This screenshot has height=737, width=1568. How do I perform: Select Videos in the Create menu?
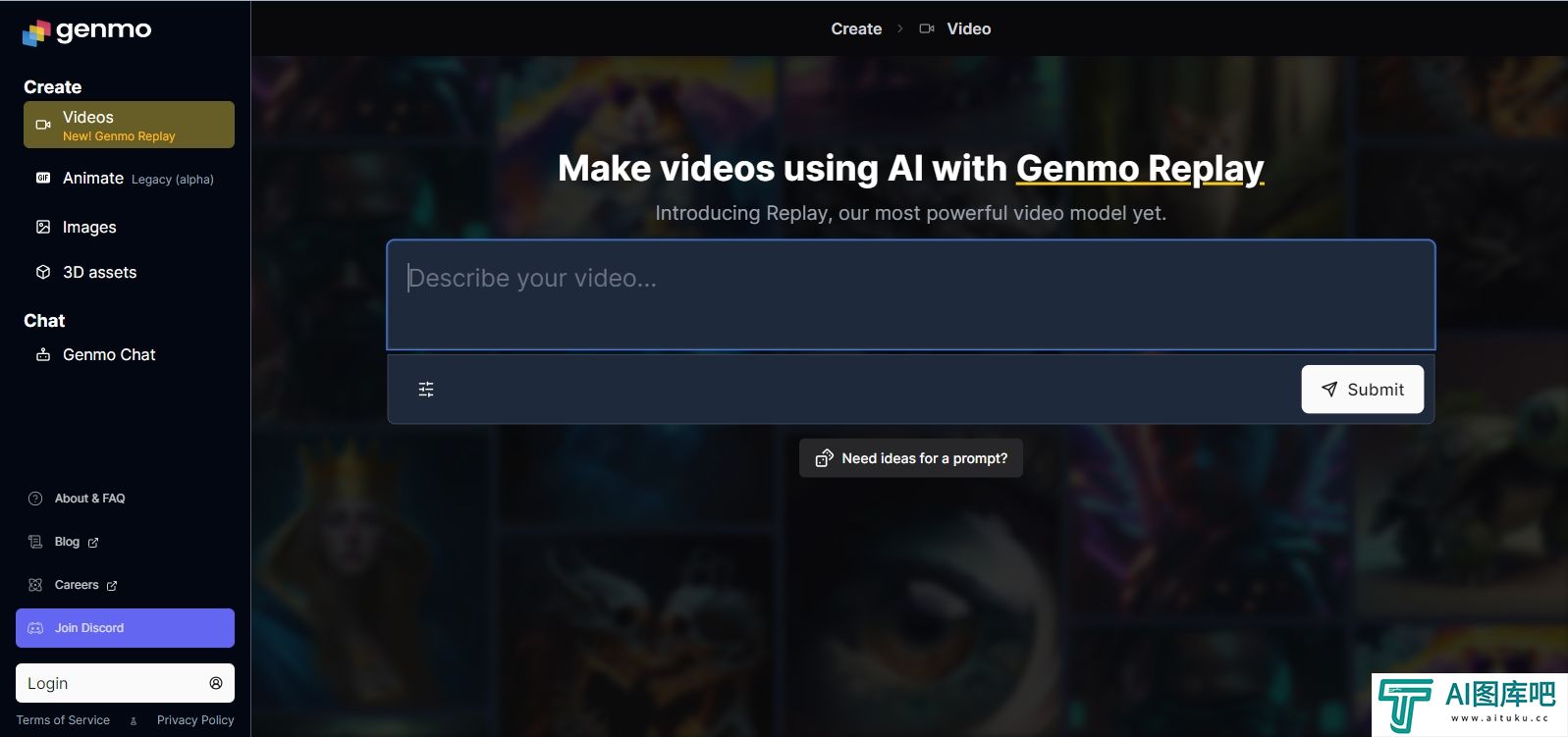[x=129, y=125]
